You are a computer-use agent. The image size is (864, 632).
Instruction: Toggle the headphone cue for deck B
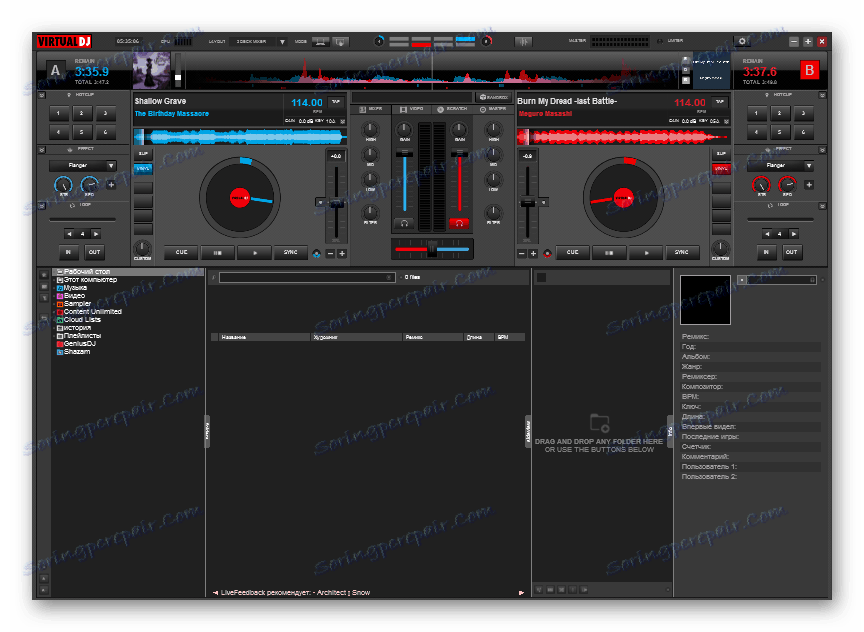point(459,222)
